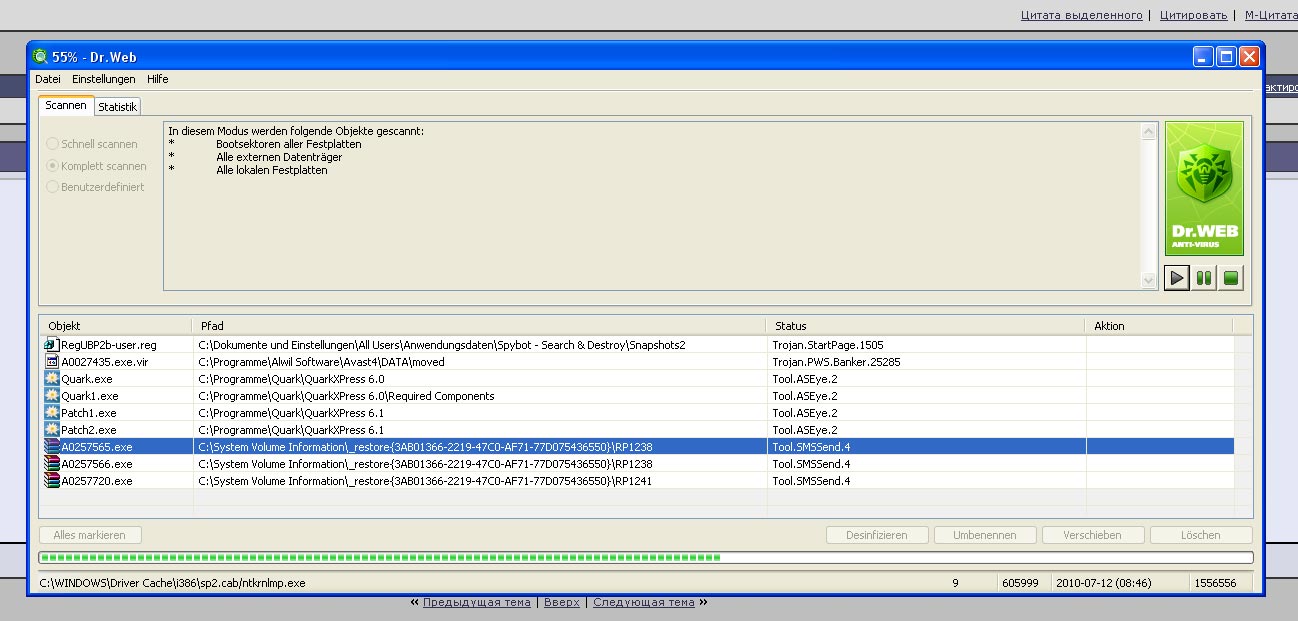Screen dimensions: 1298x621
Task: Click scroll up arrow in description box
Action: [1149, 131]
